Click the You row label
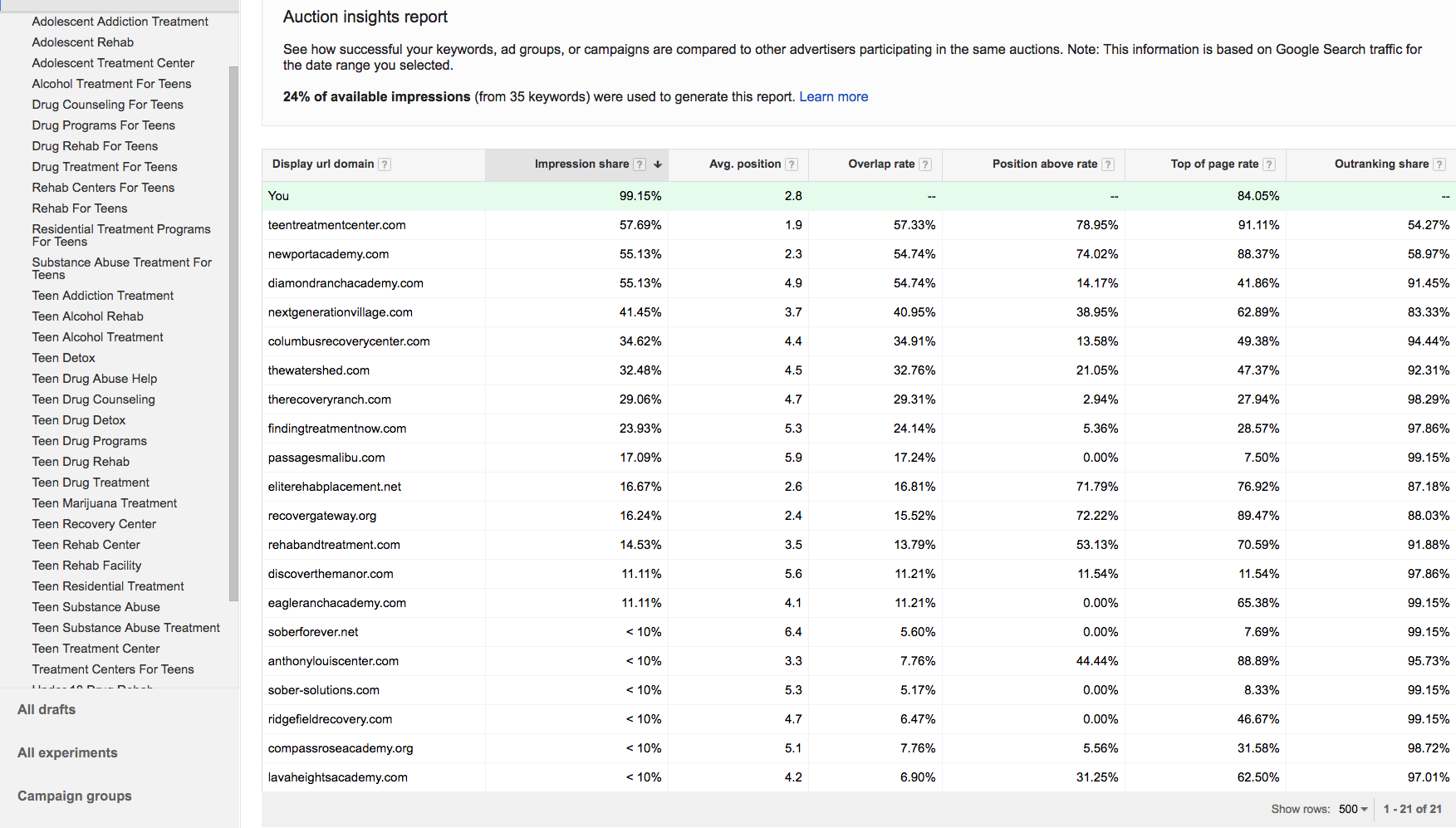The height and width of the screenshot is (828, 1456). (x=278, y=196)
